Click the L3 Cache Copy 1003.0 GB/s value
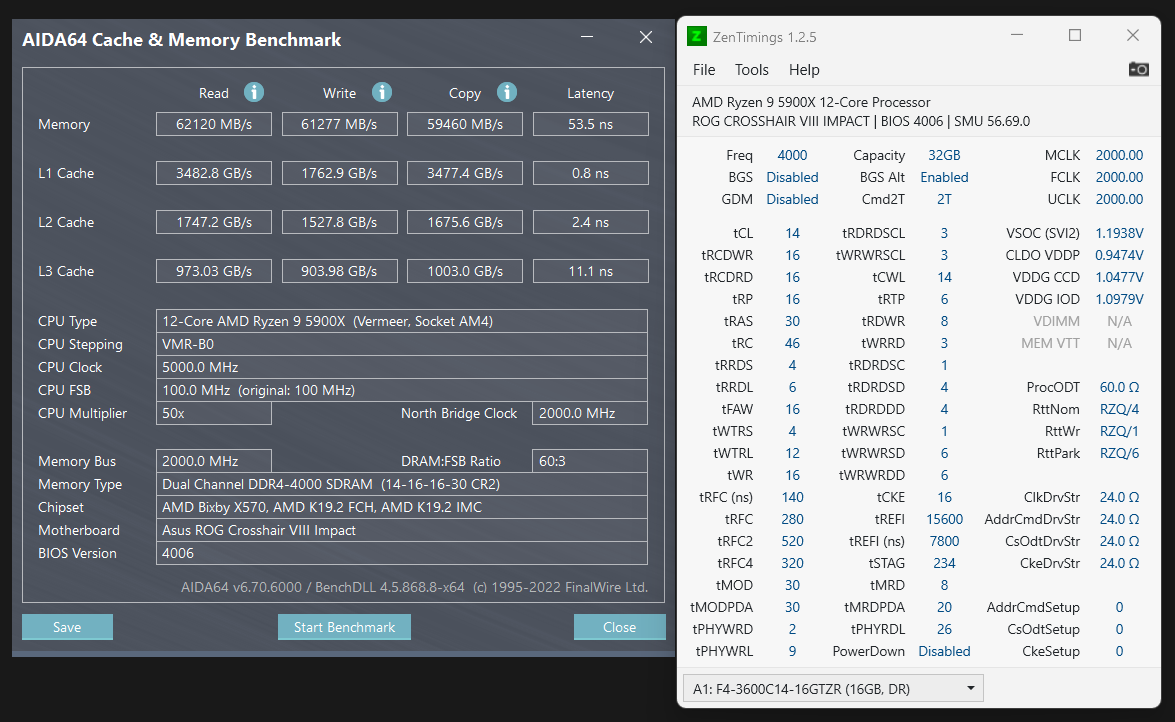The height and width of the screenshot is (722, 1175). click(465, 271)
